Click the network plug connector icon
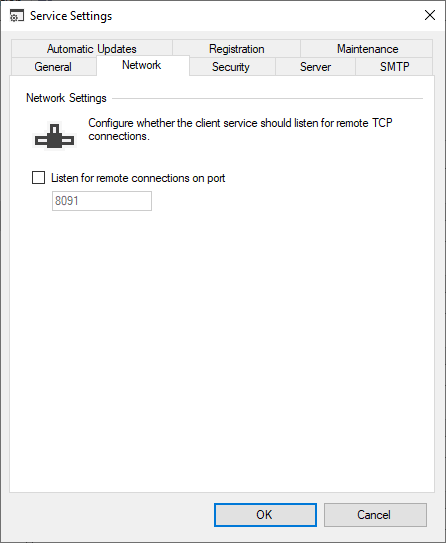Screen dimensions: 446x543 54,136
